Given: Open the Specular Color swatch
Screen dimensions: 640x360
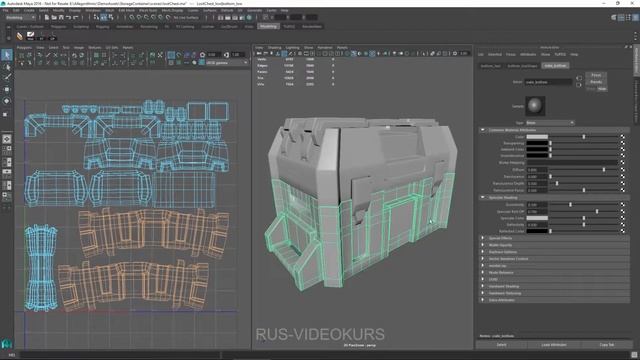Looking at the screenshot, I should (x=537, y=218).
